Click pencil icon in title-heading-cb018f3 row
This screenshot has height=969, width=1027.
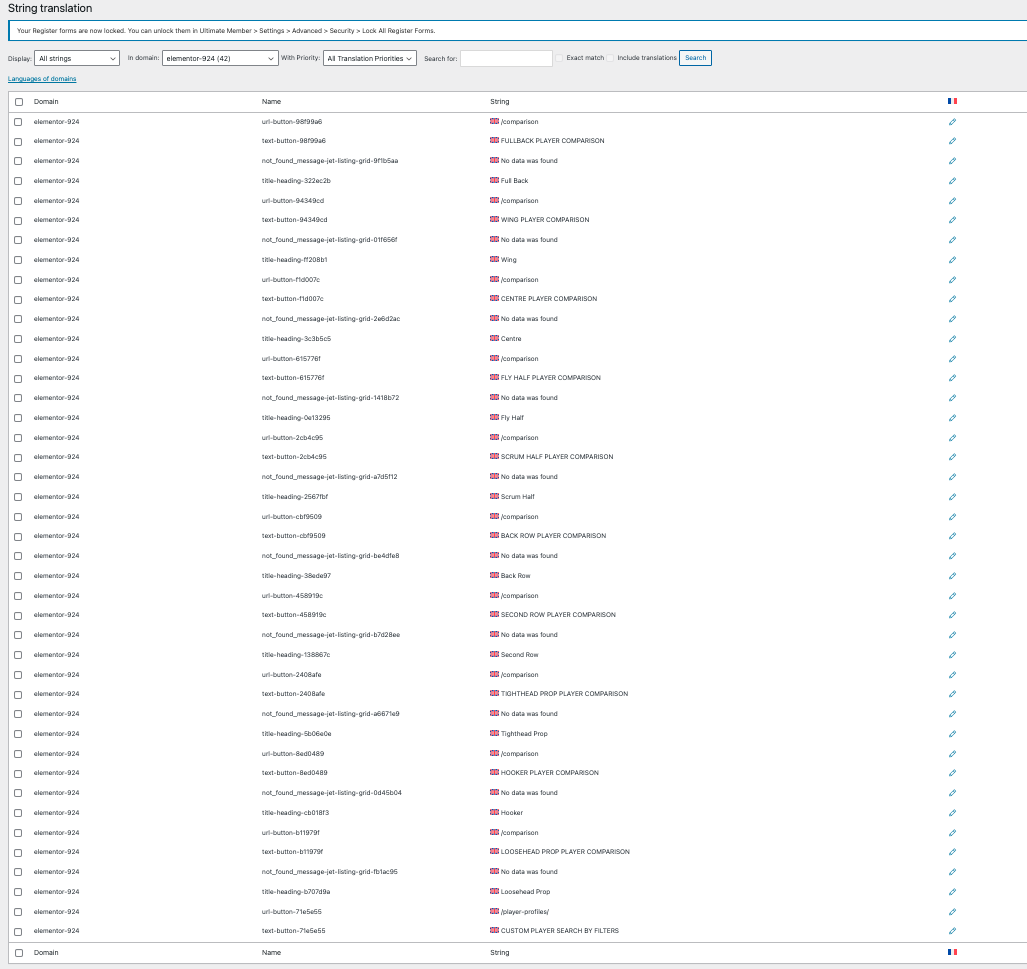(952, 813)
